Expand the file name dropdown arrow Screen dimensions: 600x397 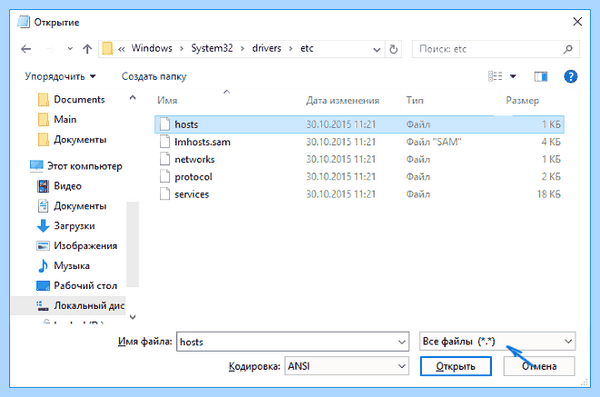coord(402,342)
